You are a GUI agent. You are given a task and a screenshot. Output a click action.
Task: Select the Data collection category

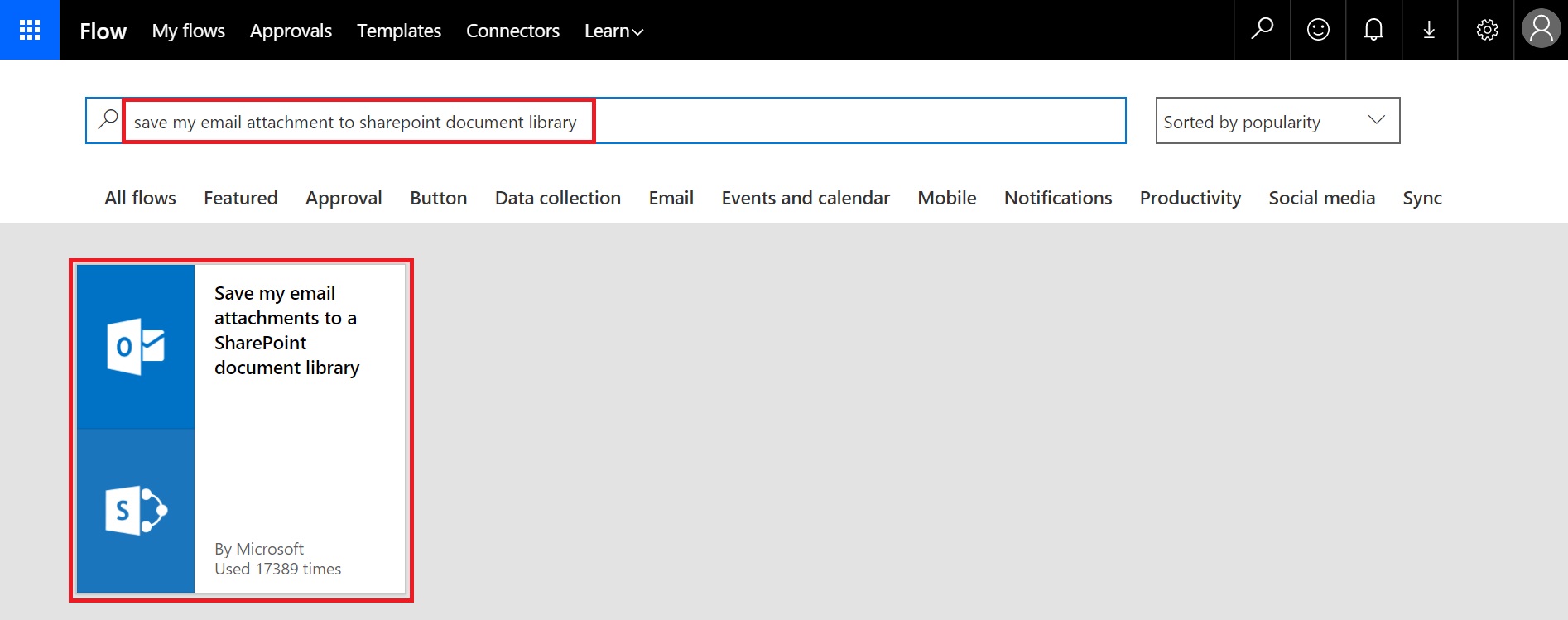[x=558, y=198]
